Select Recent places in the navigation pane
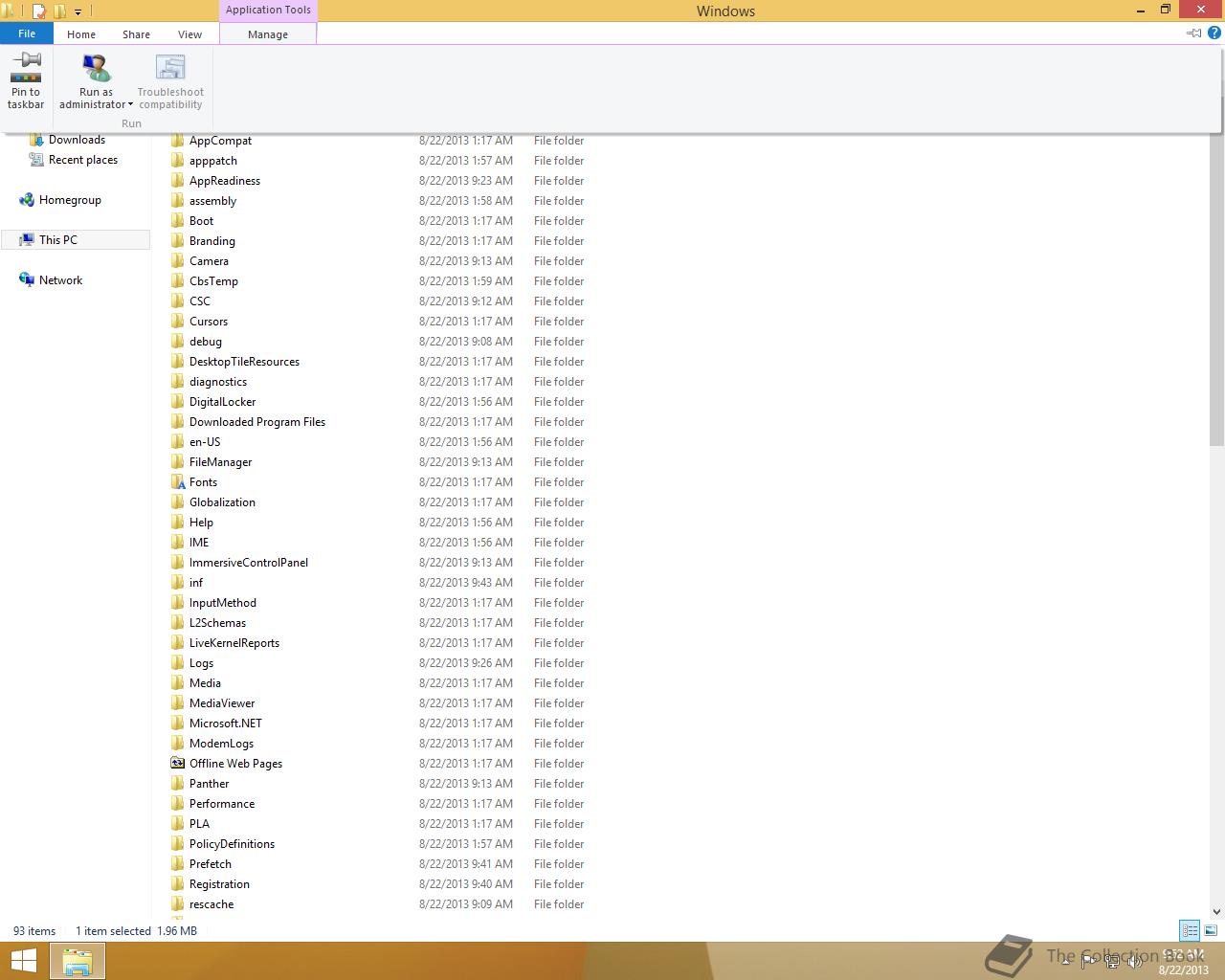Image resolution: width=1225 pixels, height=980 pixels. pos(83,160)
